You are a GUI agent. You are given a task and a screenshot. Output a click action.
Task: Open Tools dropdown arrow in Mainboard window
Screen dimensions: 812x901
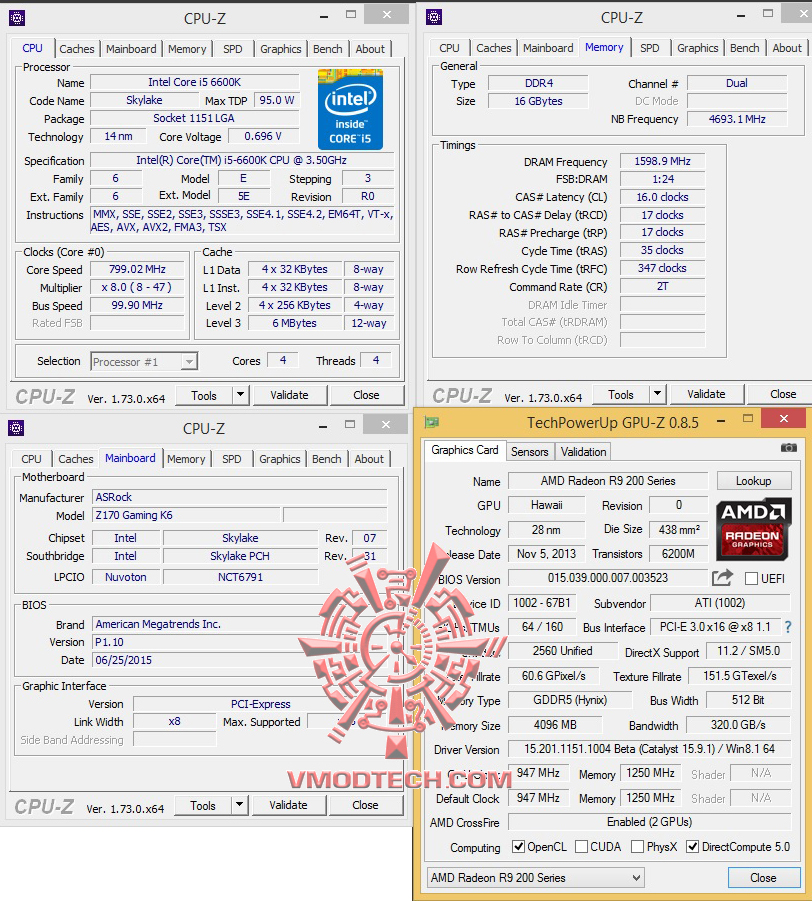(239, 805)
